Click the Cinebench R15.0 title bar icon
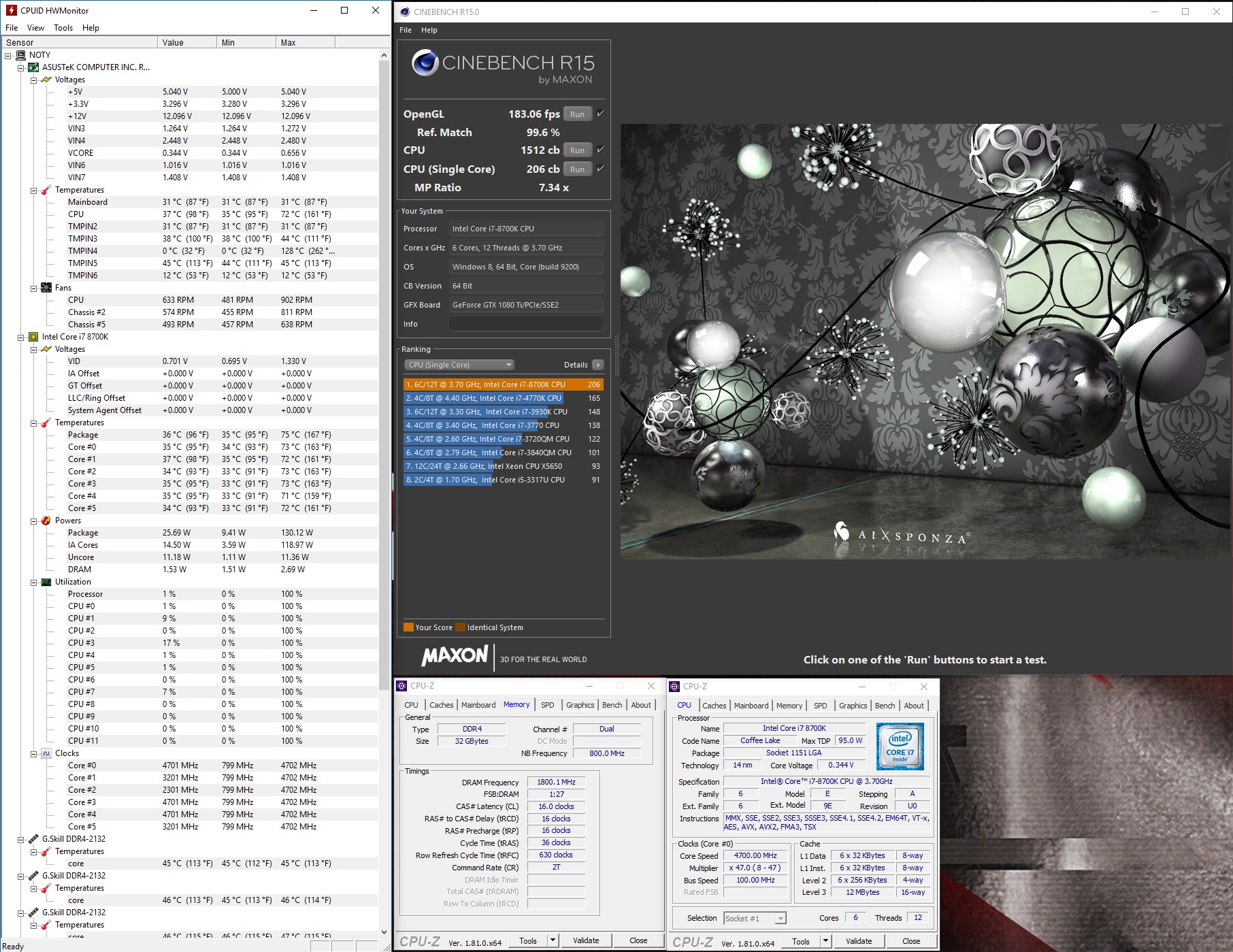 pyautogui.click(x=405, y=12)
